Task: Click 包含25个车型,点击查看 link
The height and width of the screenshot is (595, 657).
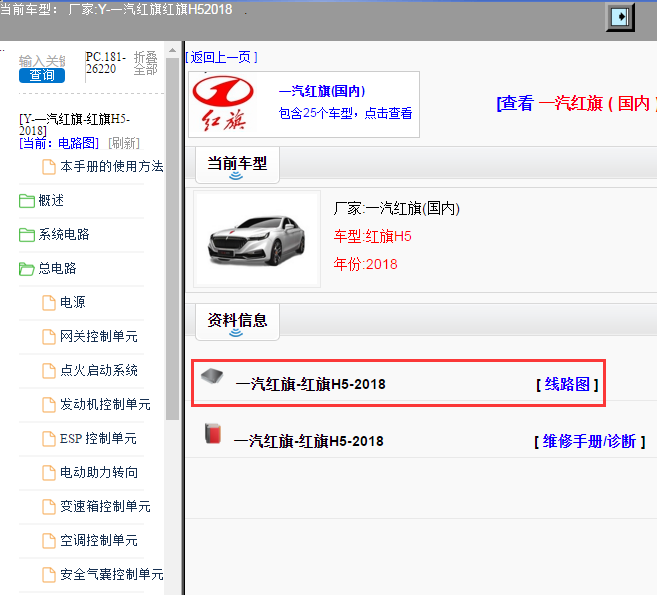Action: coord(345,113)
